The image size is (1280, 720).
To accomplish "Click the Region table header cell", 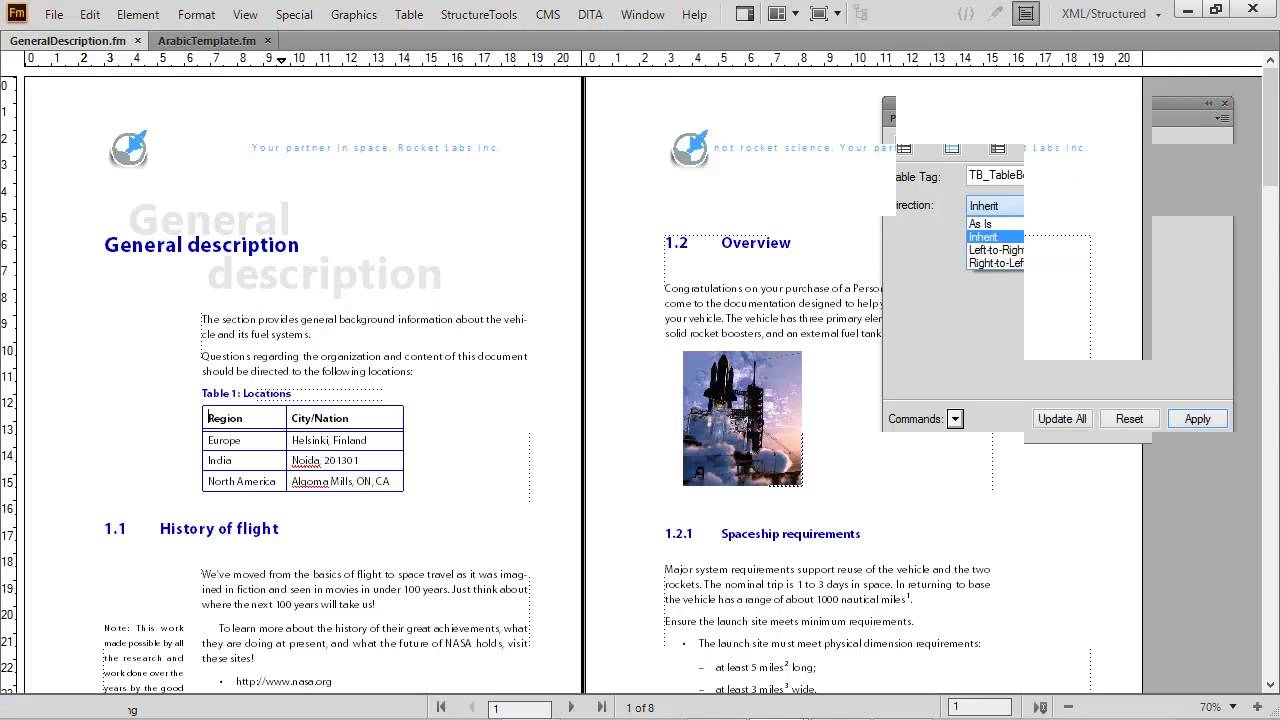I will pos(244,418).
